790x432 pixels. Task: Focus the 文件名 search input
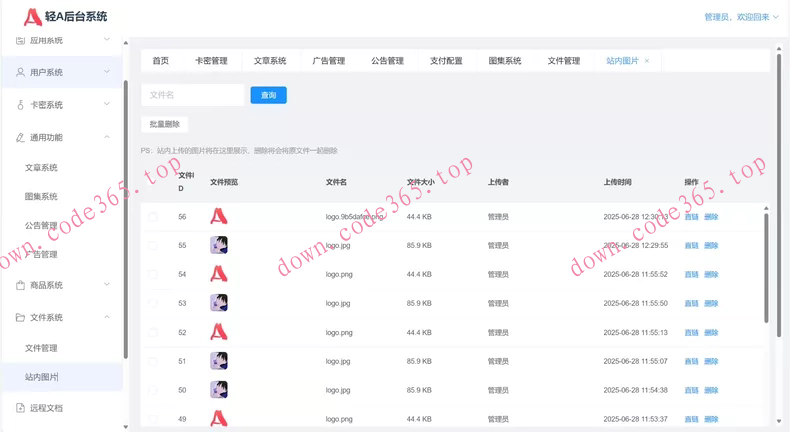193,95
